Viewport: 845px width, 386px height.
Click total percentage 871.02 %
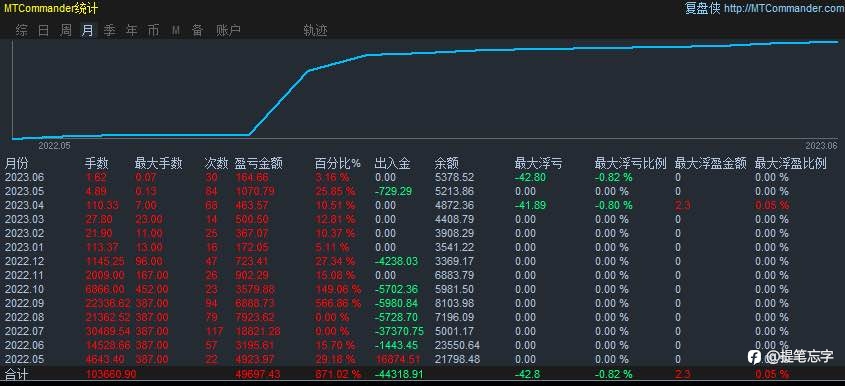(x=337, y=375)
